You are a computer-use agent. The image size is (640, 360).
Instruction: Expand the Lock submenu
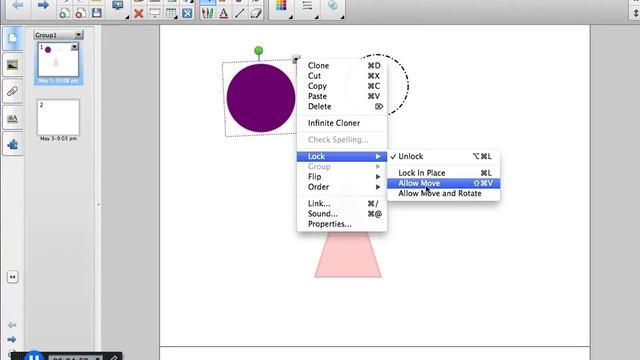342,156
